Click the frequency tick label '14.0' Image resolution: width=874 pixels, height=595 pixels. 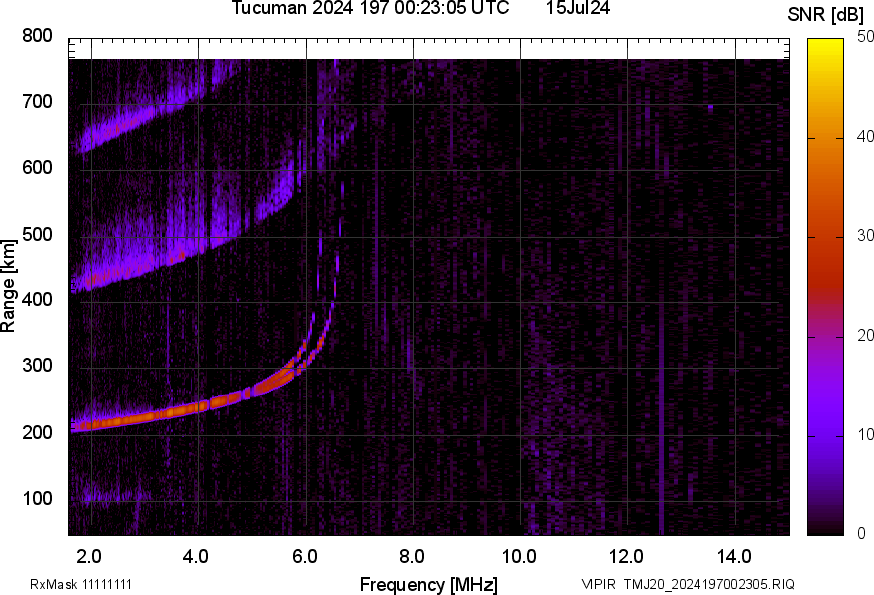[x=734, y=557]
